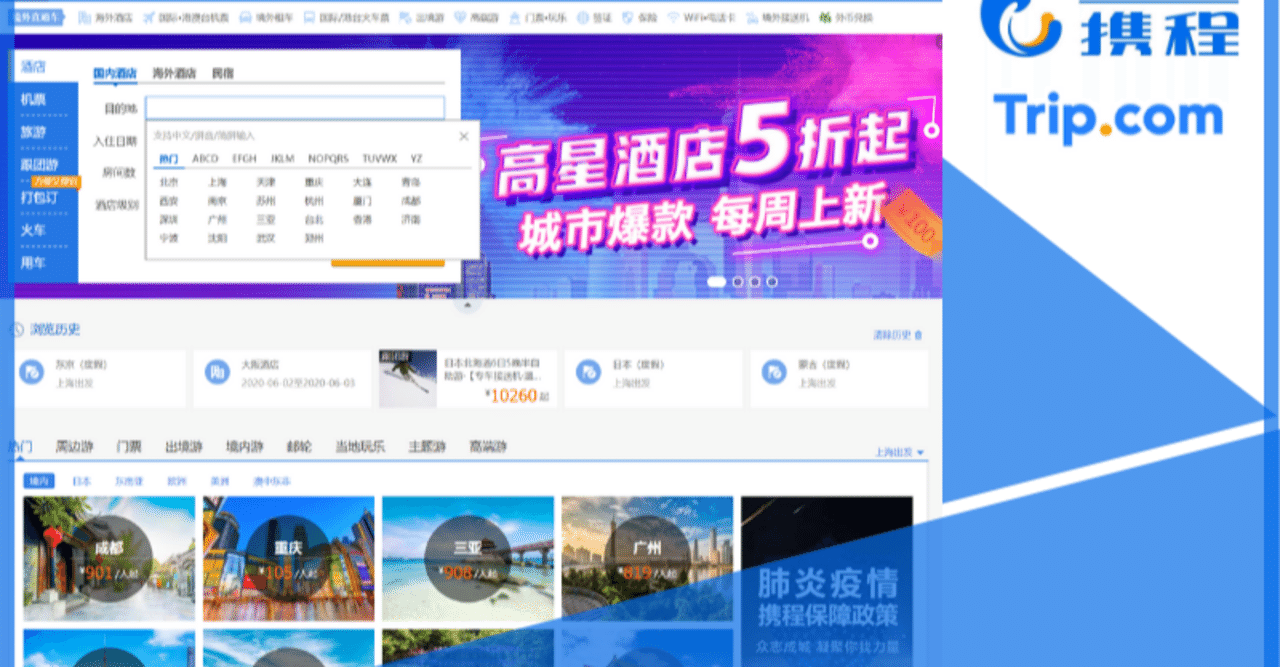Click the clock icon beside 浏览历史
This screenshot has width=1280, height=667.
point(17,329)
